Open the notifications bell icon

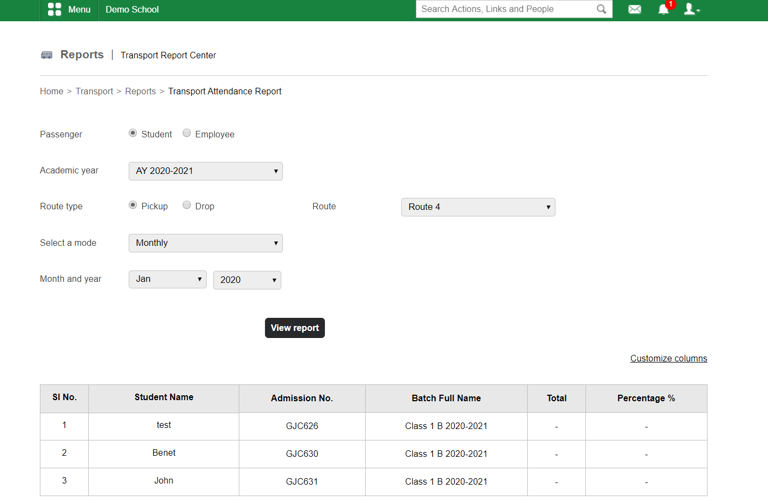point(663,9)
